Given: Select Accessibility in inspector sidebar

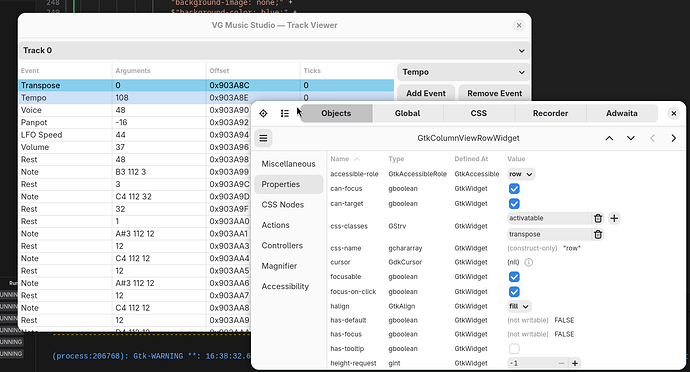Looking at the screenshot, I should click(289, 286).
